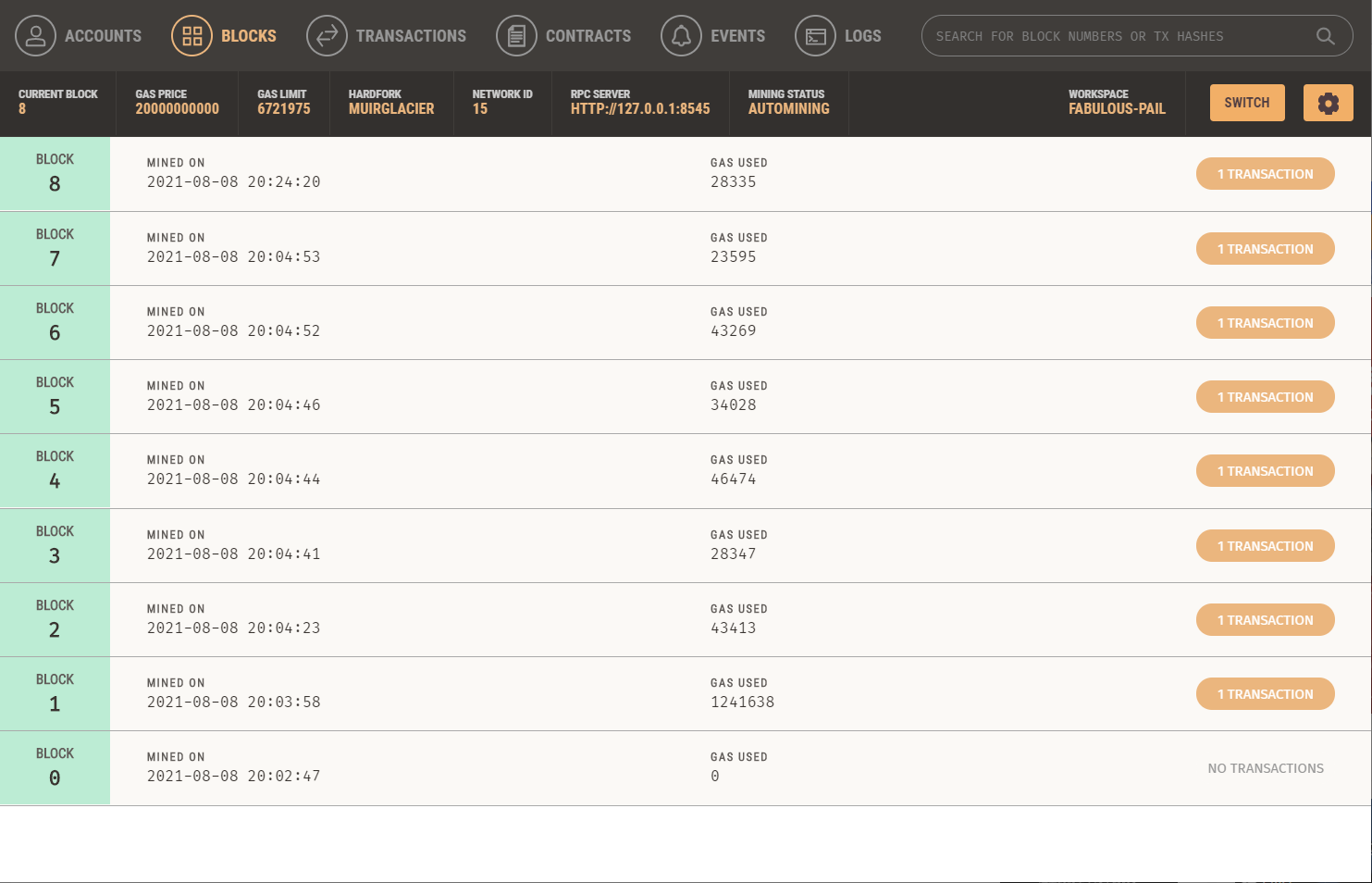Open the 1 transaction of block 2
The width and height of the screenshot is (1372, 883).
(1266, 620)
